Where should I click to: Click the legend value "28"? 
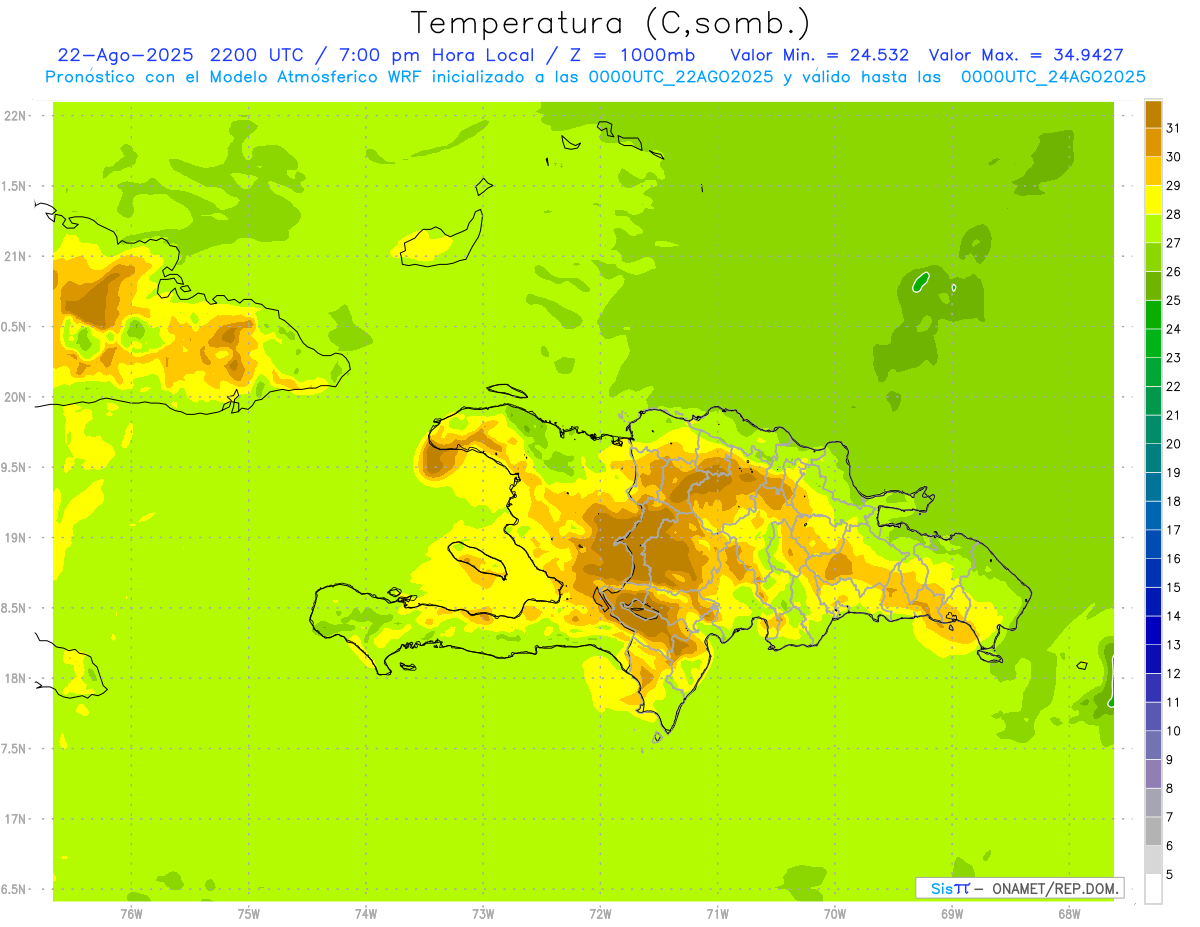click(x=1174, y=214)
